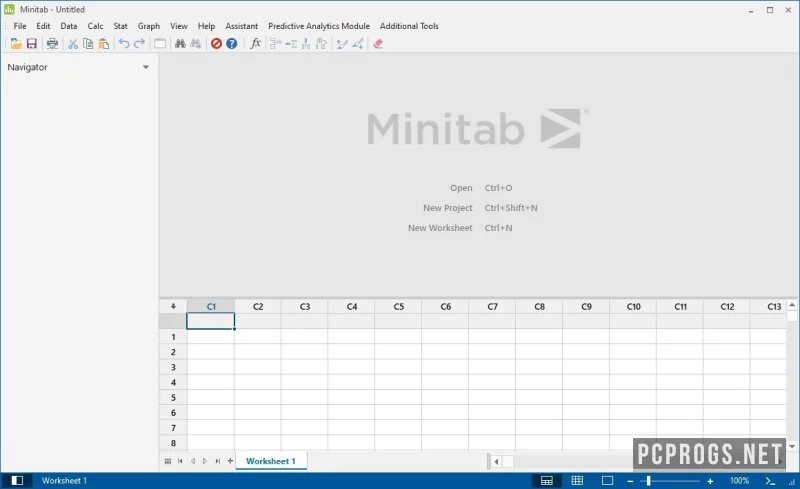Add a new worksheet with plus icon

(x=230, y=461)
